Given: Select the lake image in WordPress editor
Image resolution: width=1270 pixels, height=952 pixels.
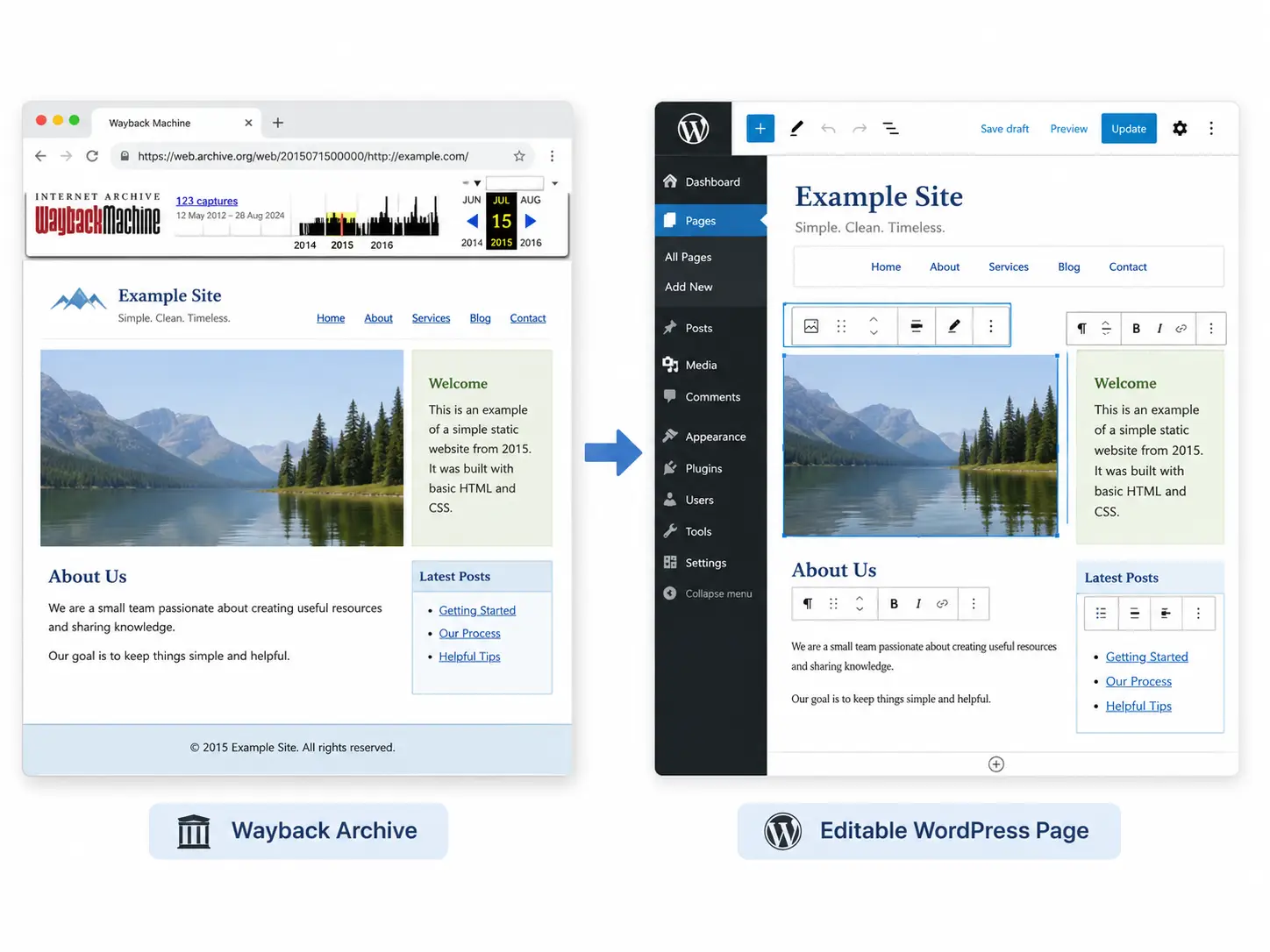Looking at the screenshot, I should coord(920,445).
